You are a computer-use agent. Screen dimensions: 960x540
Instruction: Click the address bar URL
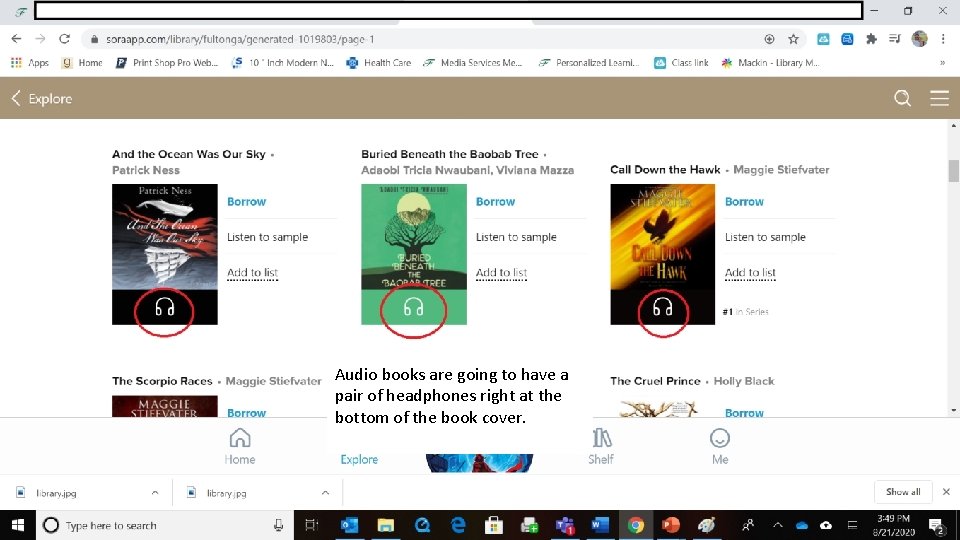(240, 39)
